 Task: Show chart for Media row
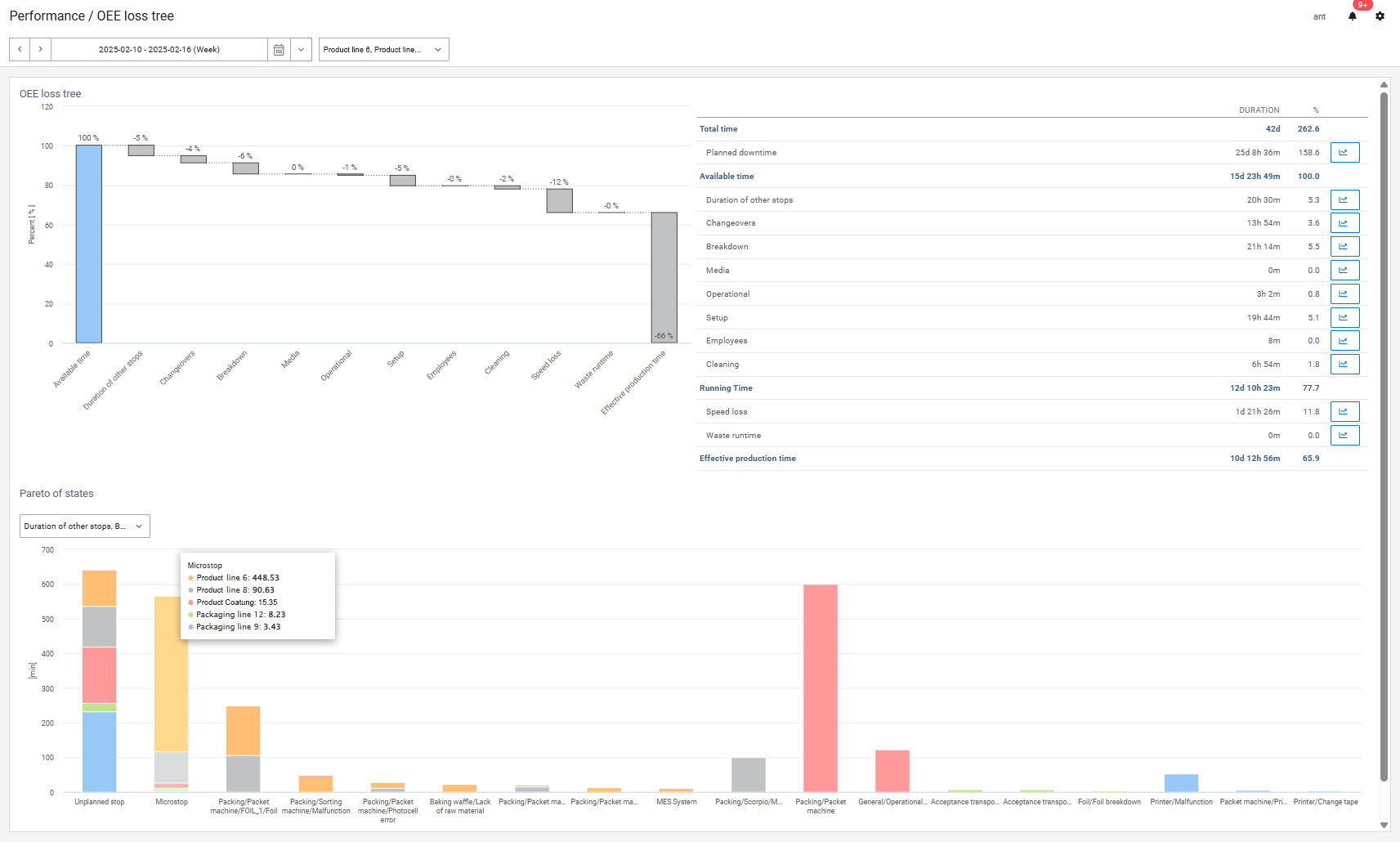[1344, 270]
